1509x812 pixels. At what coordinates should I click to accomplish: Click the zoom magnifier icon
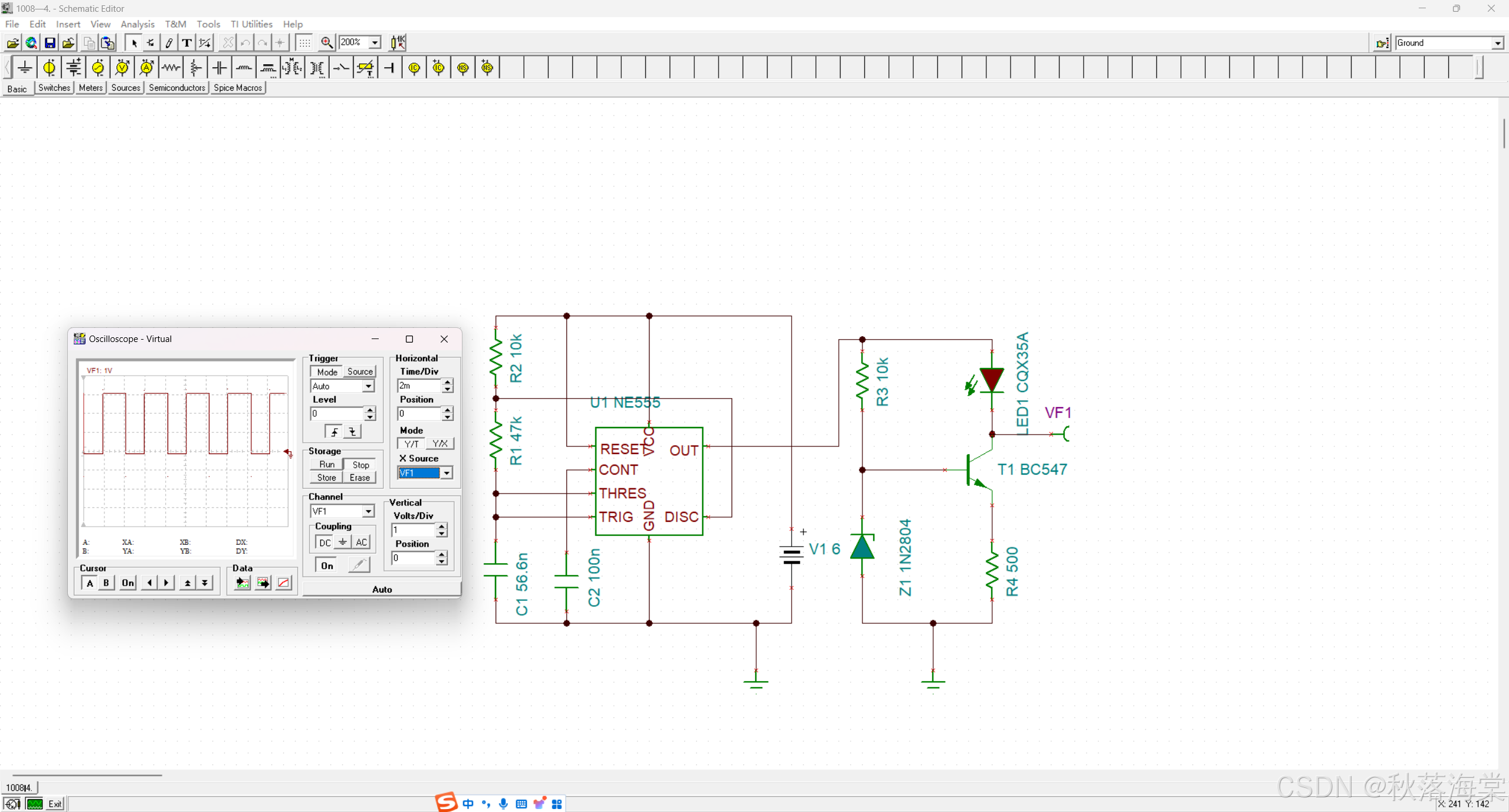[x=326, y=42]
